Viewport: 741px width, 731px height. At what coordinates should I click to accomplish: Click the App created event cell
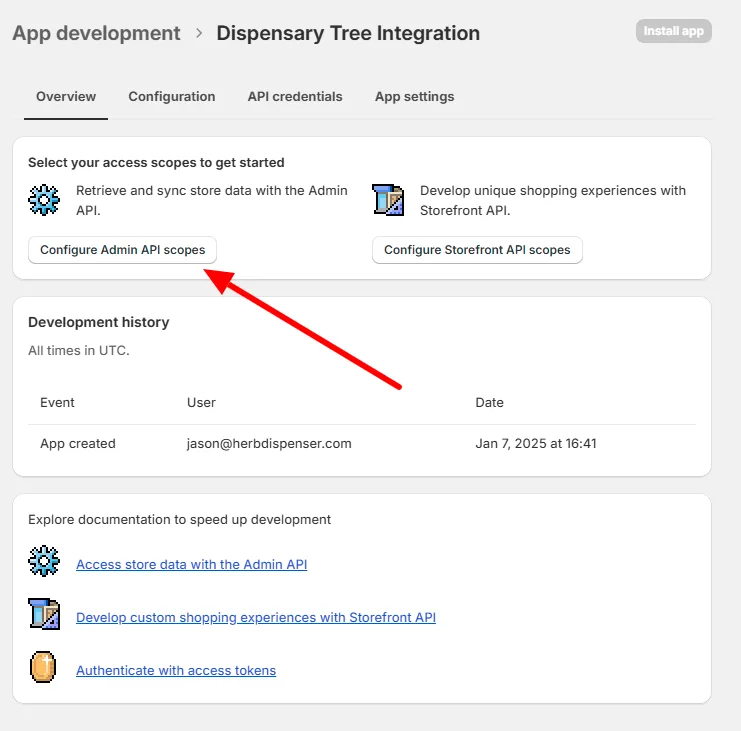pos(78,444)
